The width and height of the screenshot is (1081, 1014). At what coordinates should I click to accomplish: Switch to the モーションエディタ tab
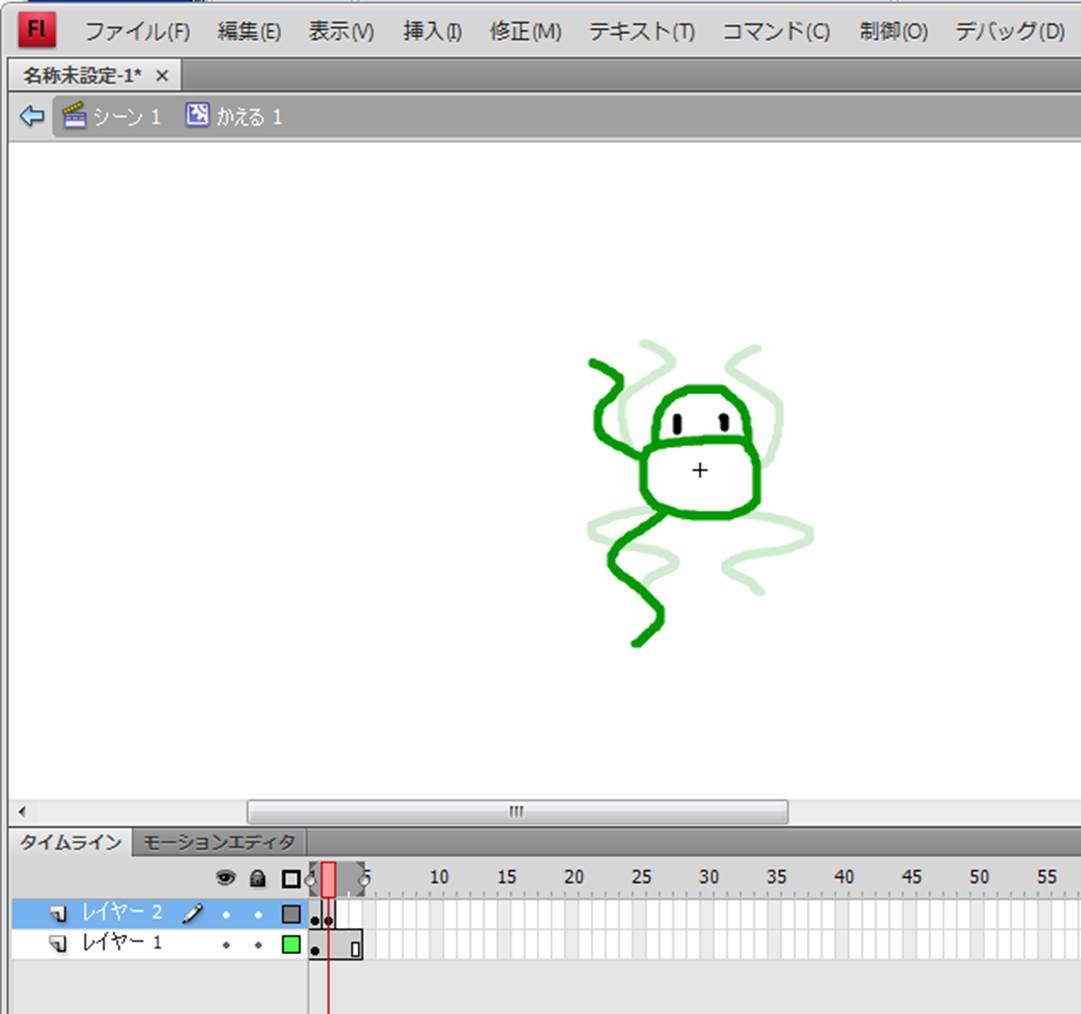pos(219,842)
